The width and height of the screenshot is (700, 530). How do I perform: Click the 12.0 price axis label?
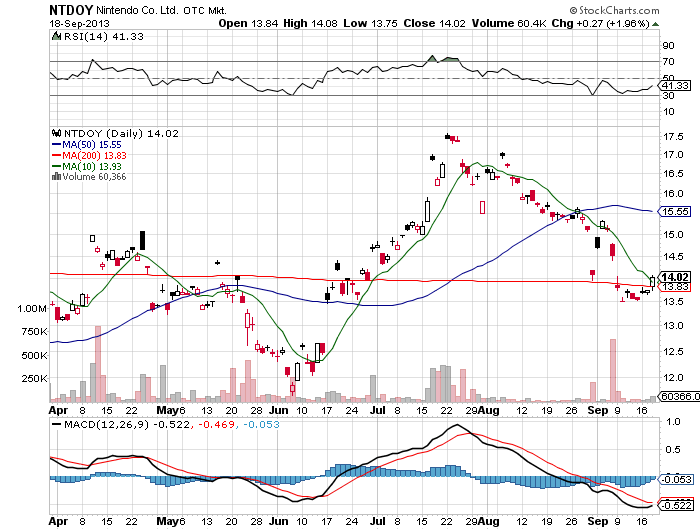tap(673, 378)
